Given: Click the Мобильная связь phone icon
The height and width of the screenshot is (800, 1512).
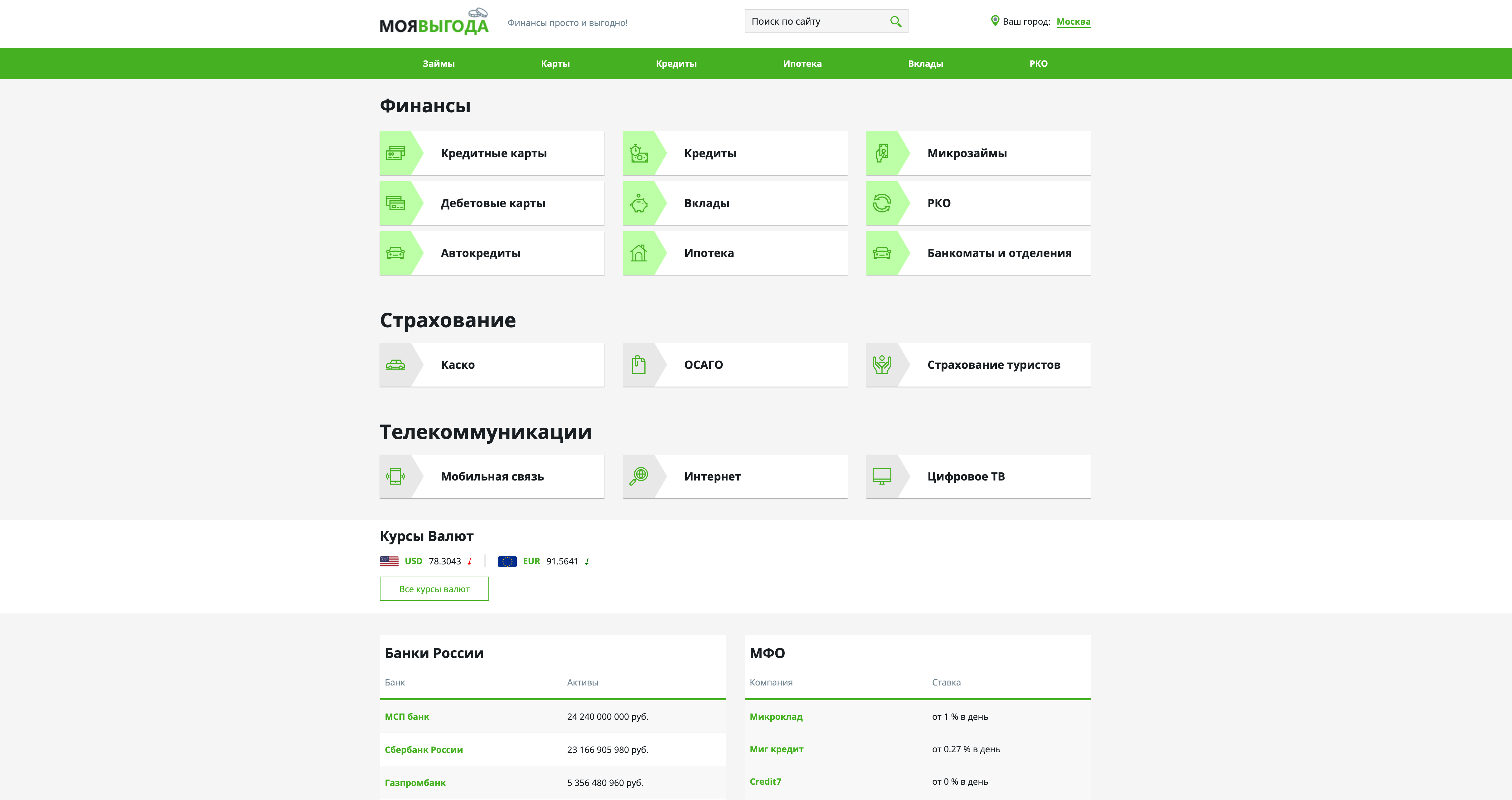Looking at the screenshot, I should coord(395,476).
